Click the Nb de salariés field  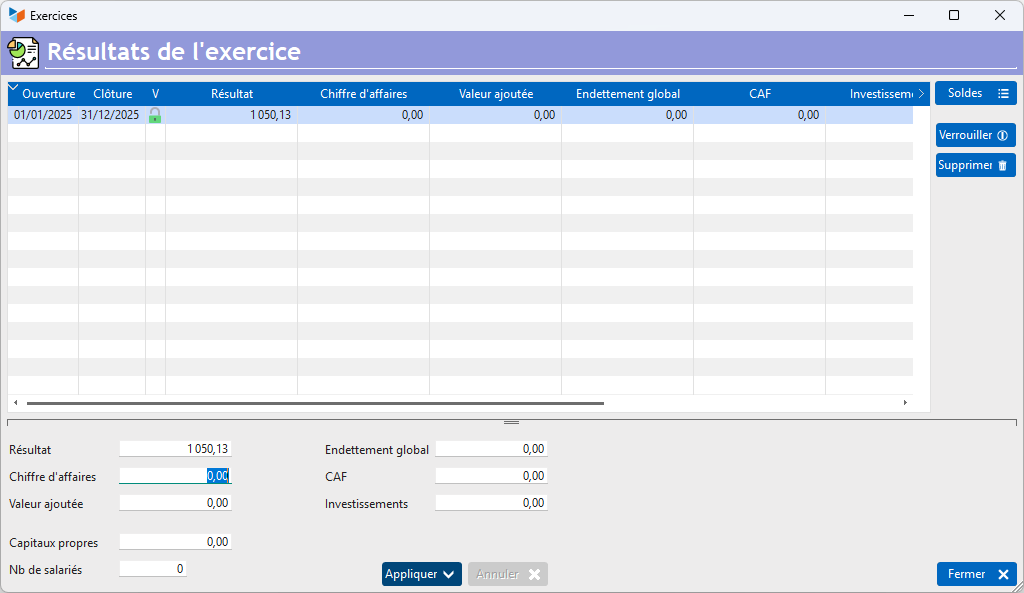pyautogui.click(x=152, y=569)
